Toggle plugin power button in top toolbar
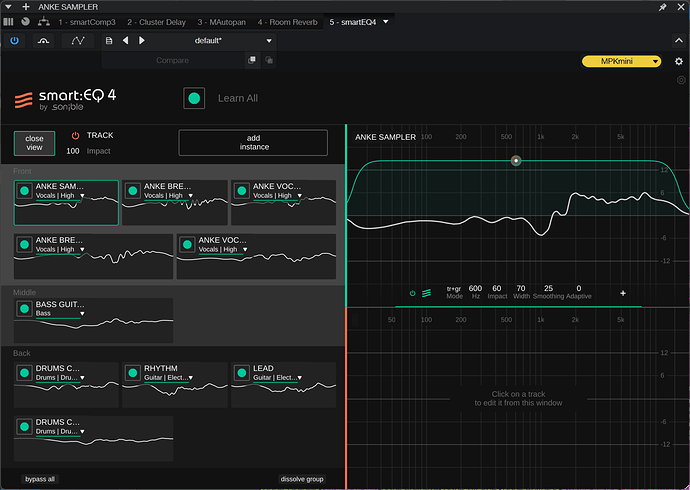 [15, 40]
